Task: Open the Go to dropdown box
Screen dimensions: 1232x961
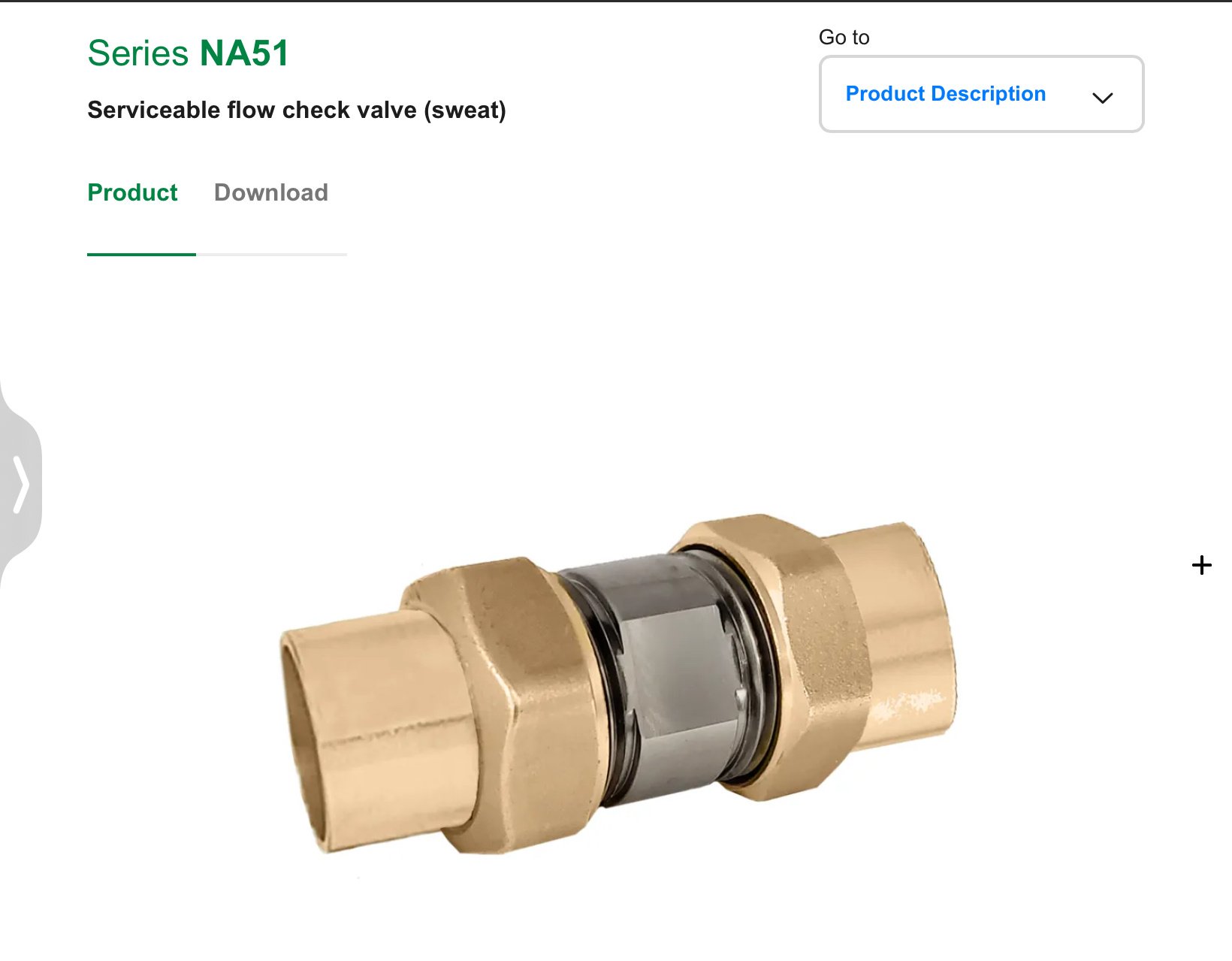Action: click(981, 94)
